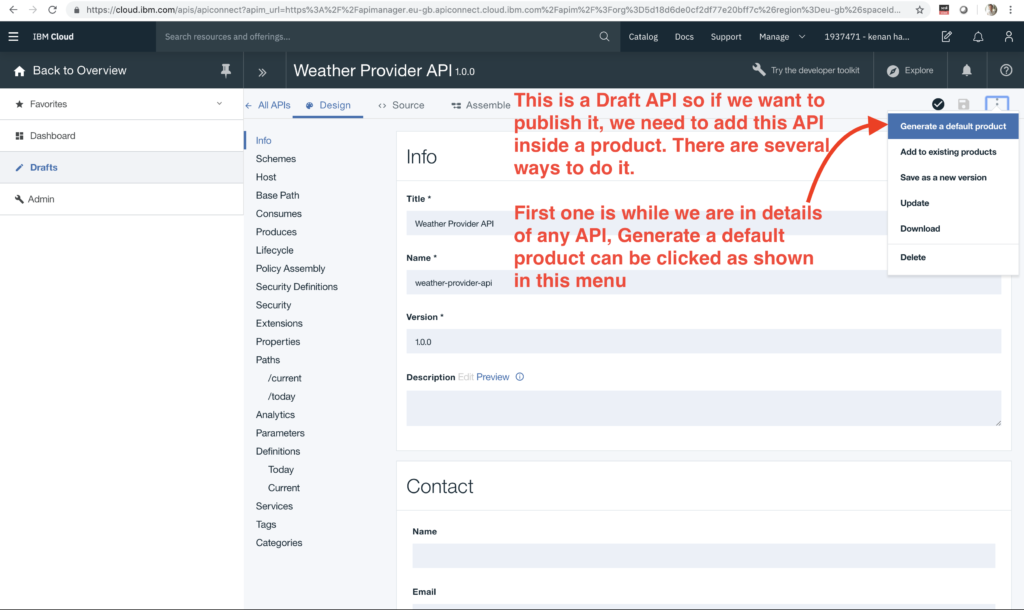This screenshot has width=1024, height=610.
Task: Choose Update from the menu
Action: tap(953, 202)
